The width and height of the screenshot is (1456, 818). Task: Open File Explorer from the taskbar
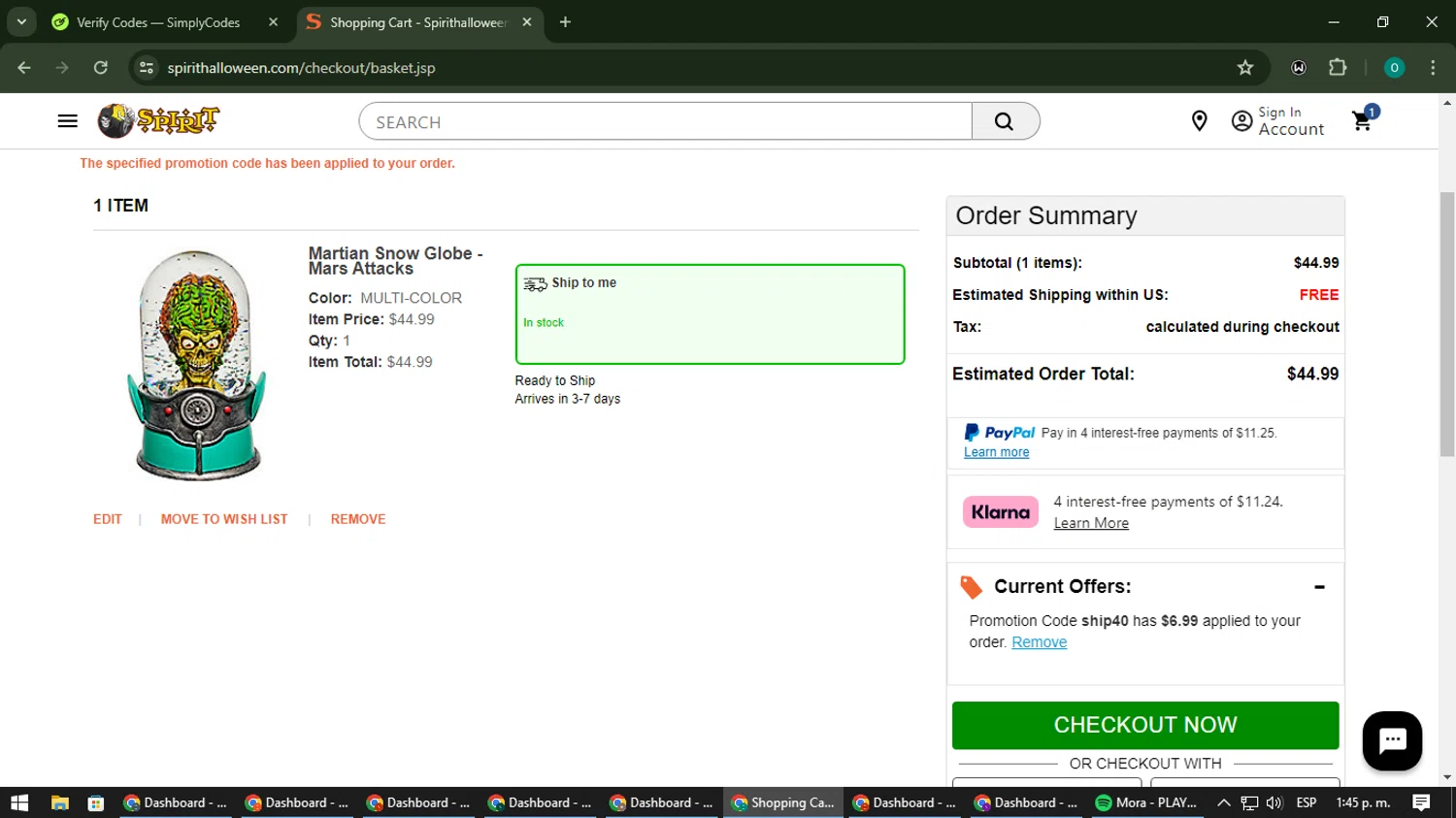pyautogui.click(x=59, y=802)
